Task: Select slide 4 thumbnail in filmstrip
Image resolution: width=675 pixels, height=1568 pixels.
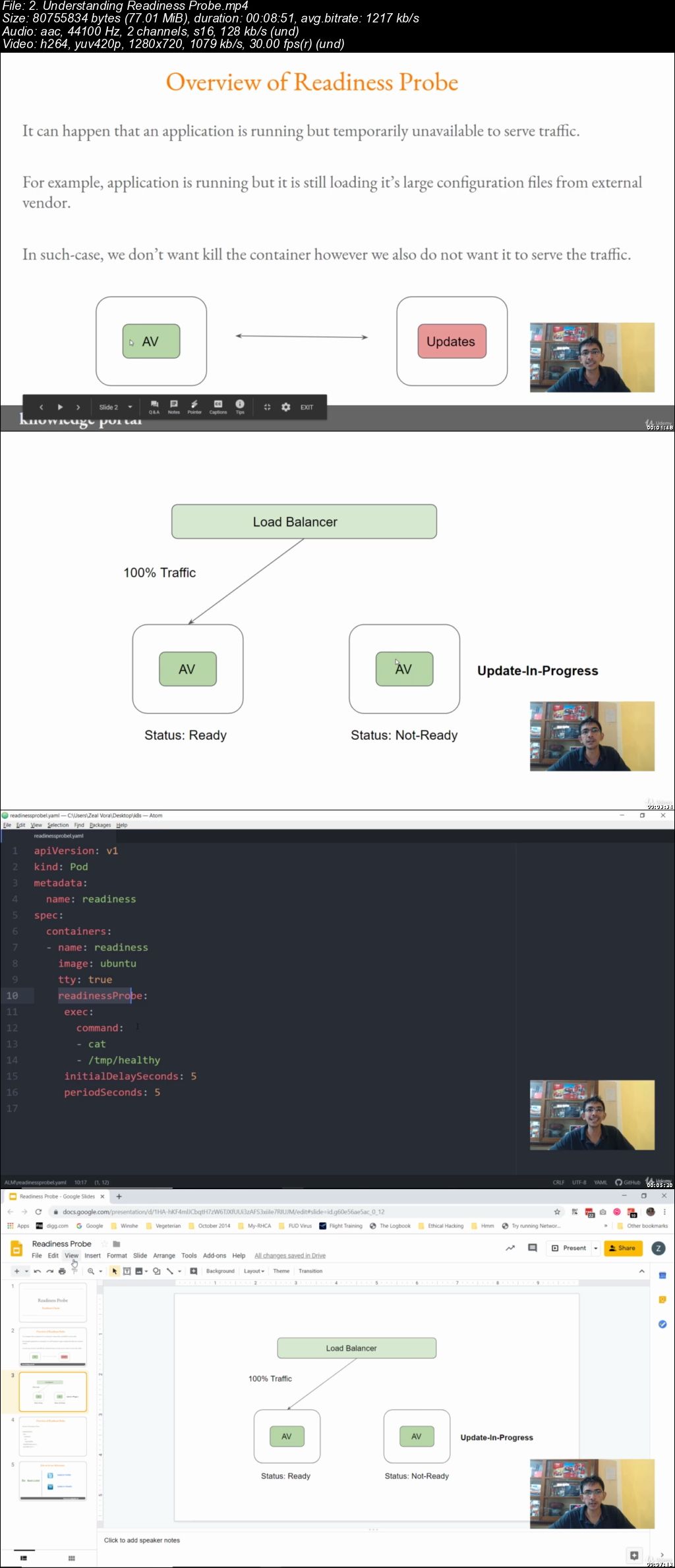Action: pos(53,1436)
